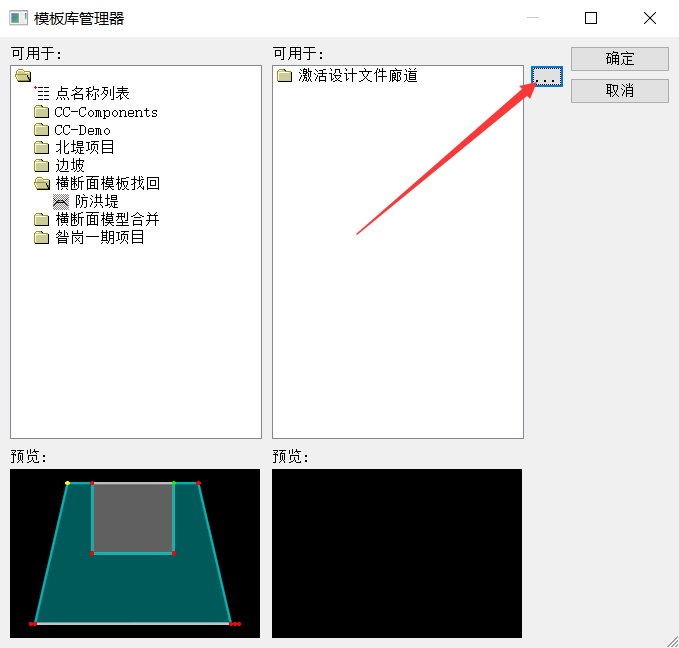The width and height of the screenshot is (679, 648).
Task: Open the browse "..." button
Action: [x=547, y=77]
